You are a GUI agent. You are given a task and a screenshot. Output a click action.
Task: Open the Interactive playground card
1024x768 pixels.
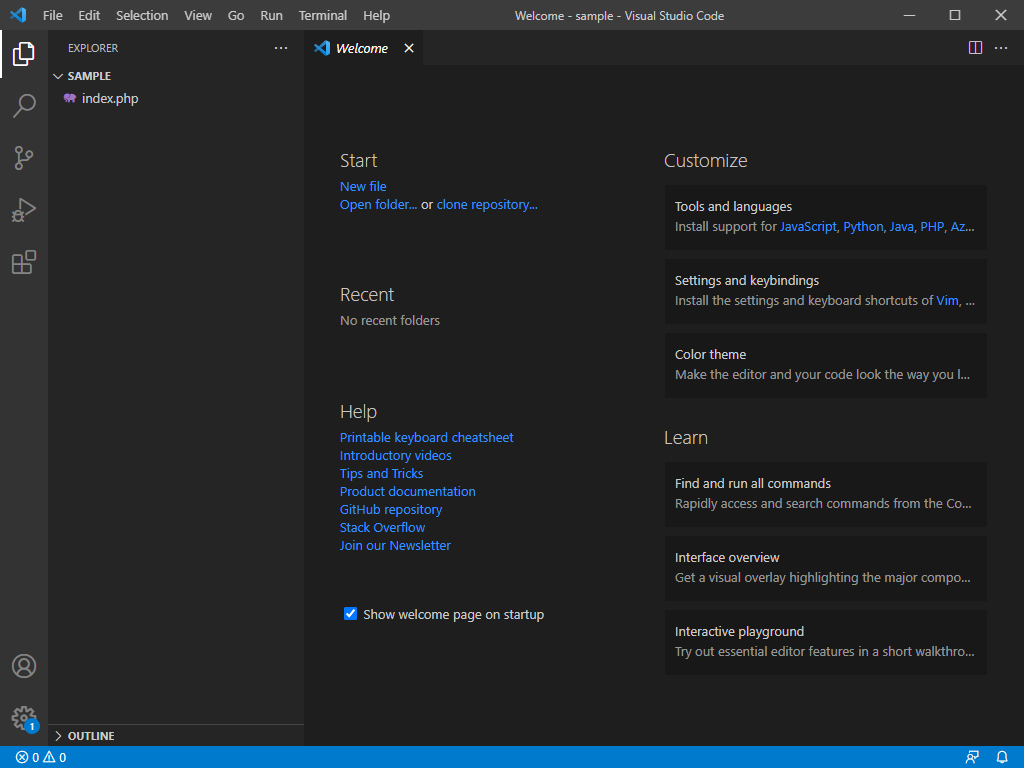825,642
